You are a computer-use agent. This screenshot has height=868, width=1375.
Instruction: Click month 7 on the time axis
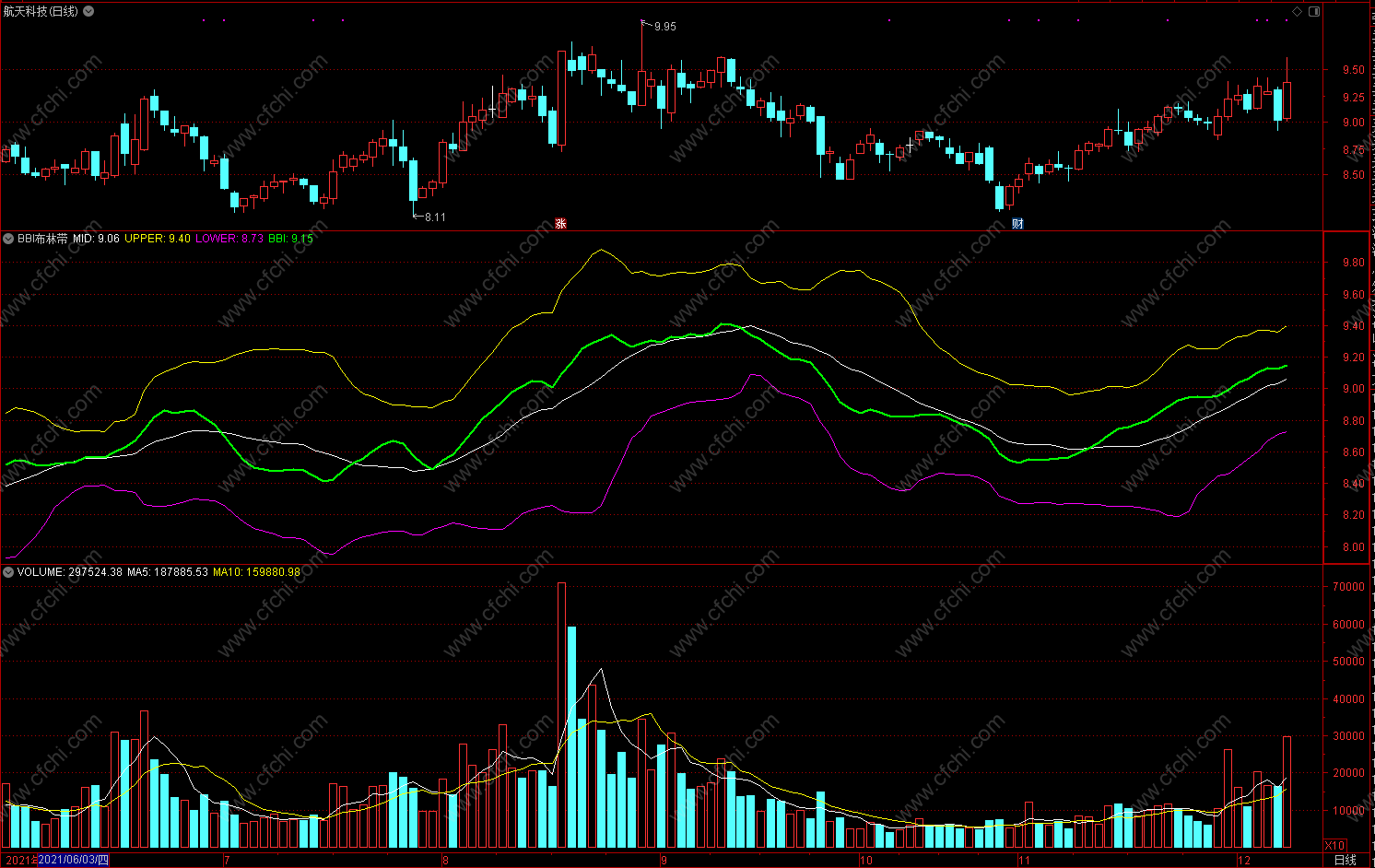[227, 861]
